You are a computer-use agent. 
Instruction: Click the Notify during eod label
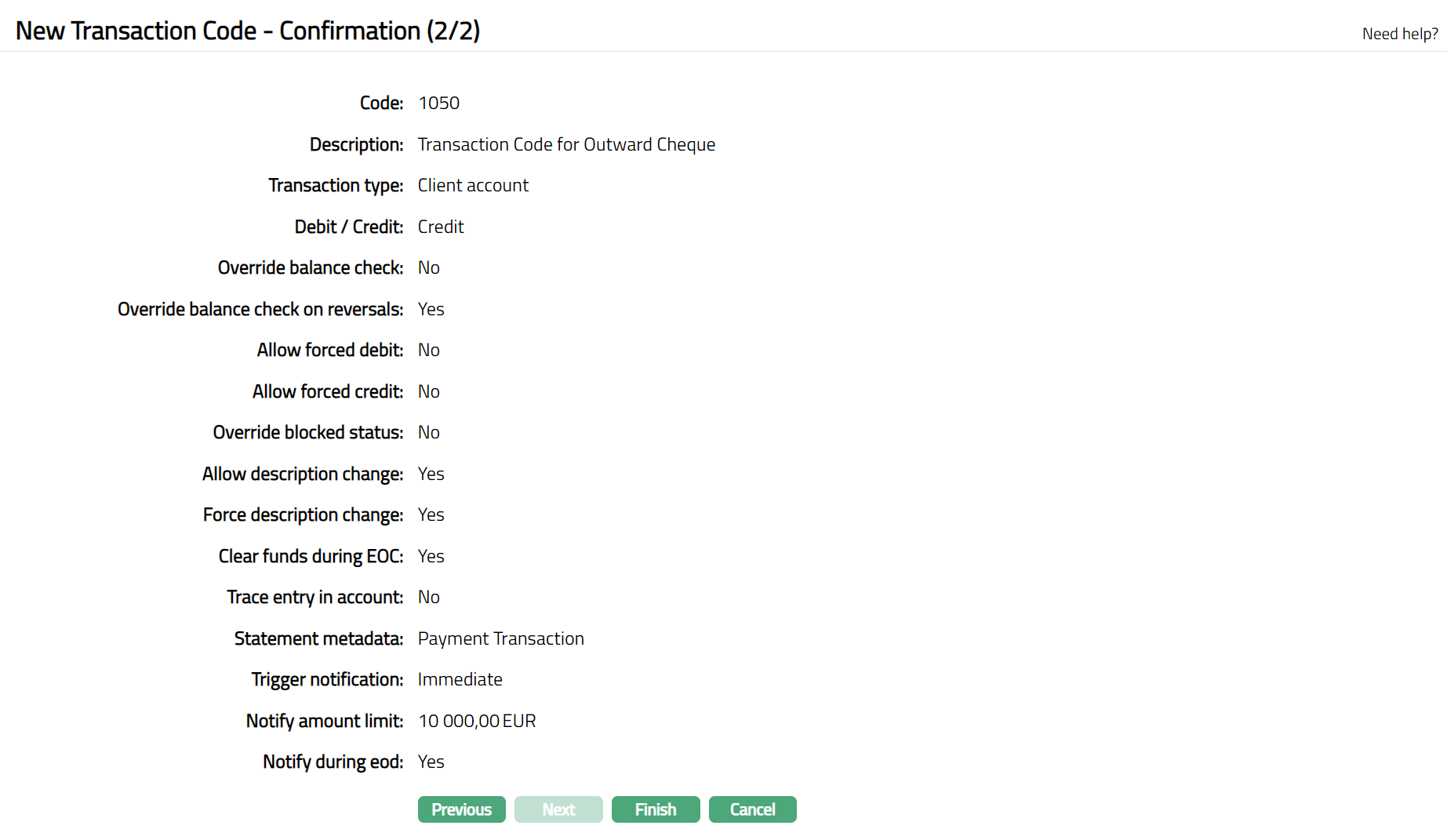pos(333,762)
